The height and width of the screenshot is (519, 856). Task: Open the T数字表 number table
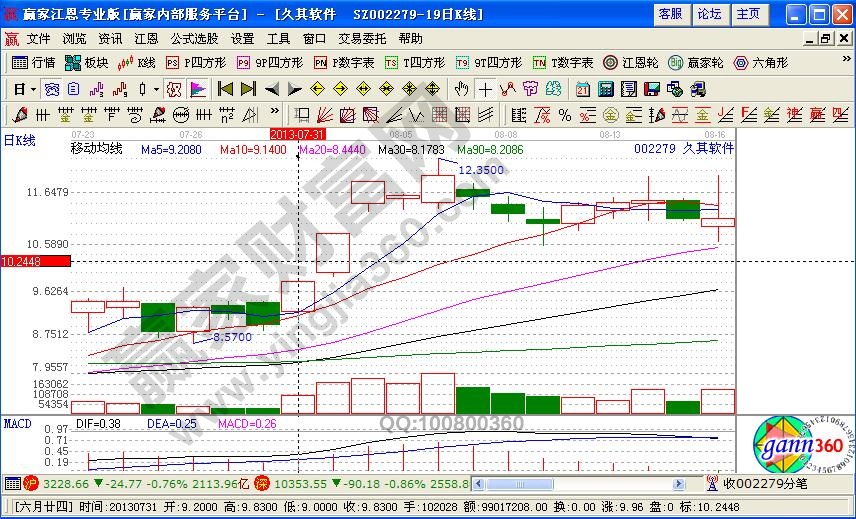pos(563,63)
